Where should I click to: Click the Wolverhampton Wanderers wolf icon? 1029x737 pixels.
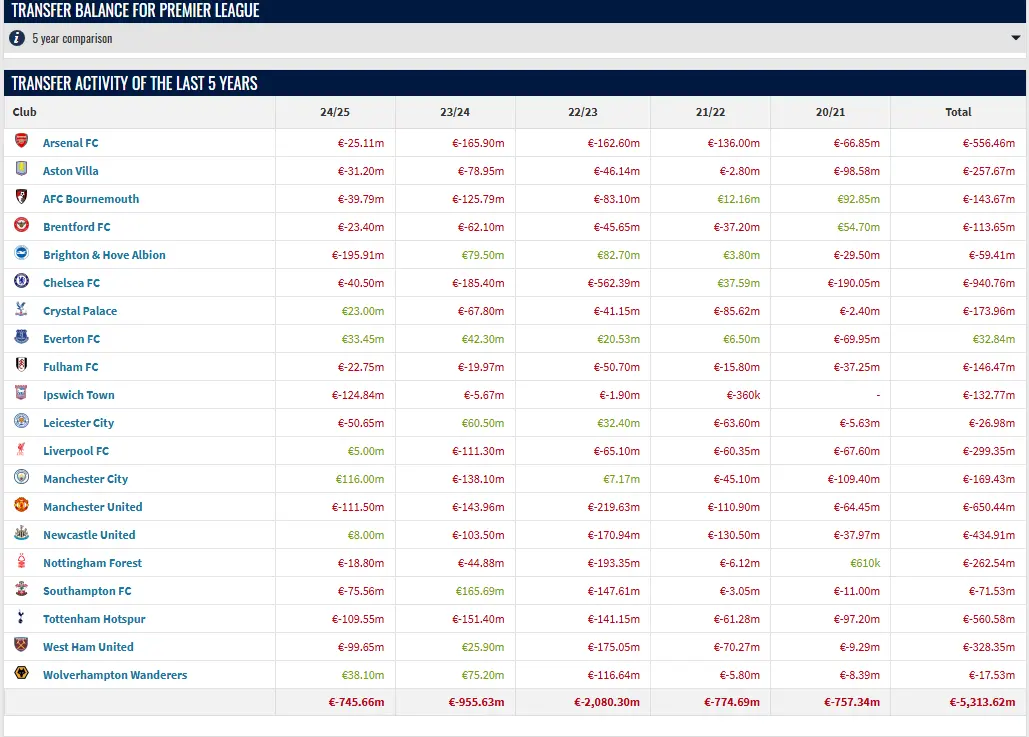tap(21, 674)
